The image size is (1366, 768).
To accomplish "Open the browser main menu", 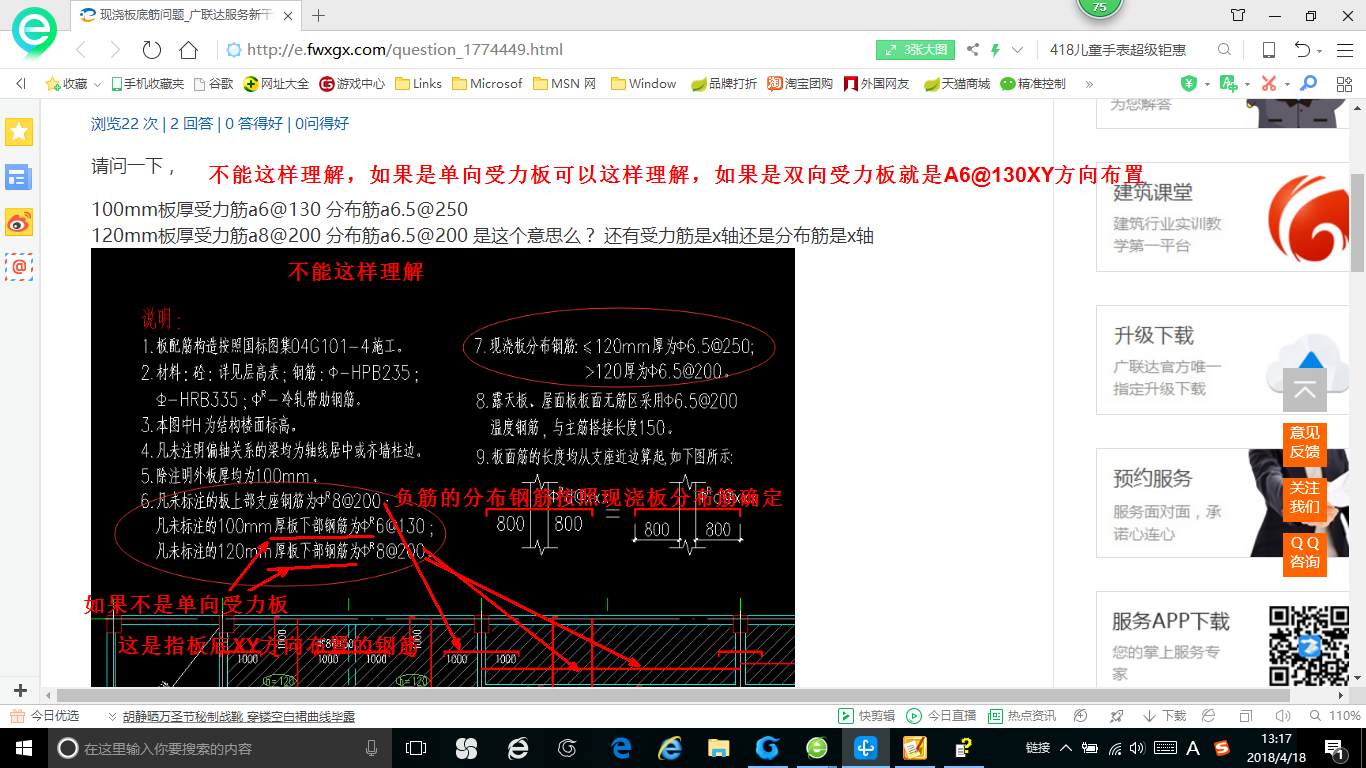I will click(1343, 50).
